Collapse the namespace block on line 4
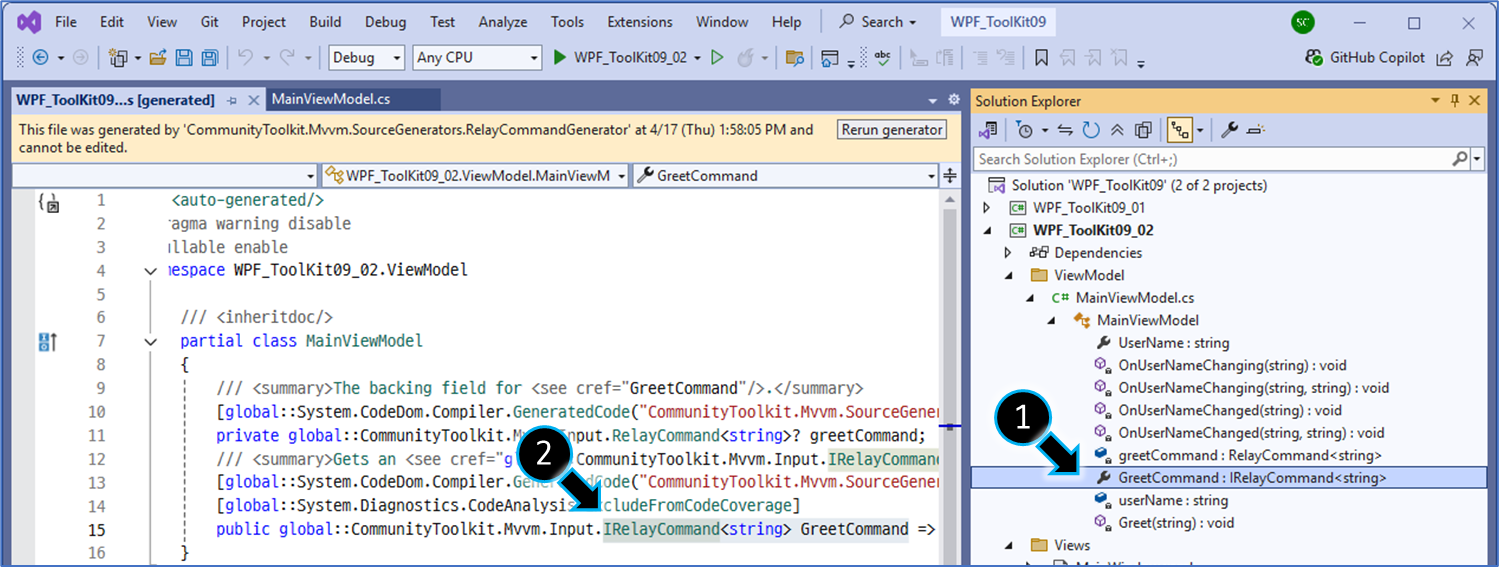Screen dimensions: 1499x567 150,271
